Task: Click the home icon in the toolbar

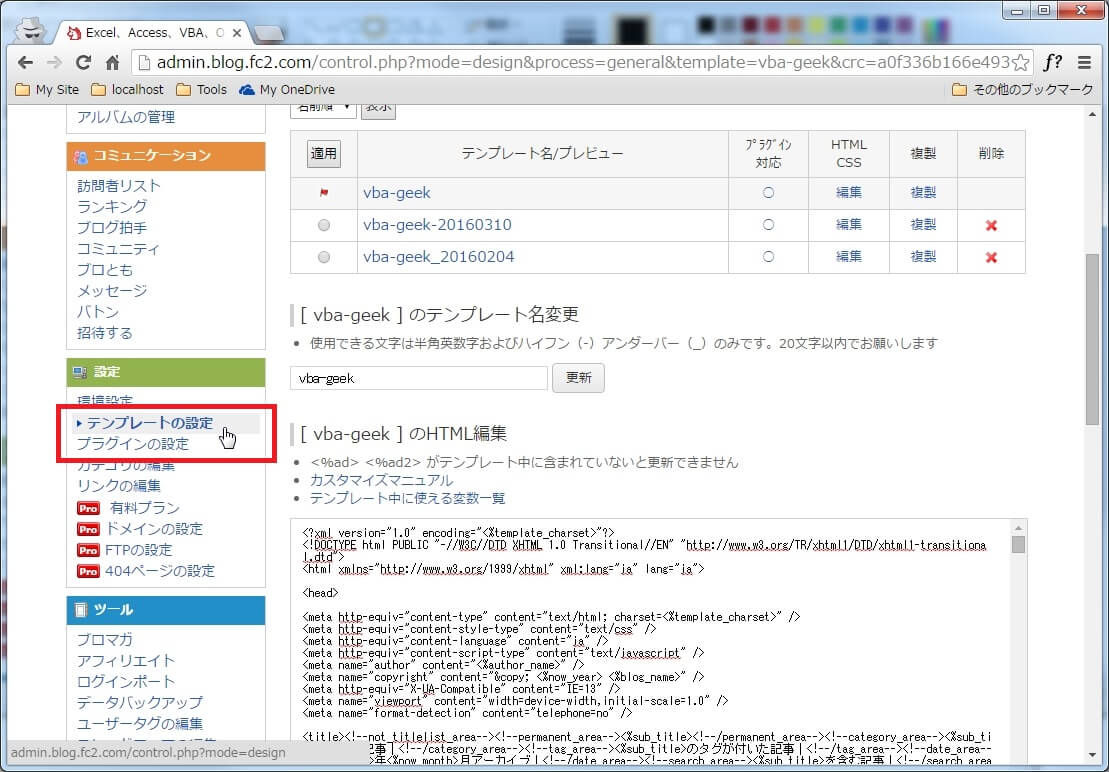Action: (112, 62)
